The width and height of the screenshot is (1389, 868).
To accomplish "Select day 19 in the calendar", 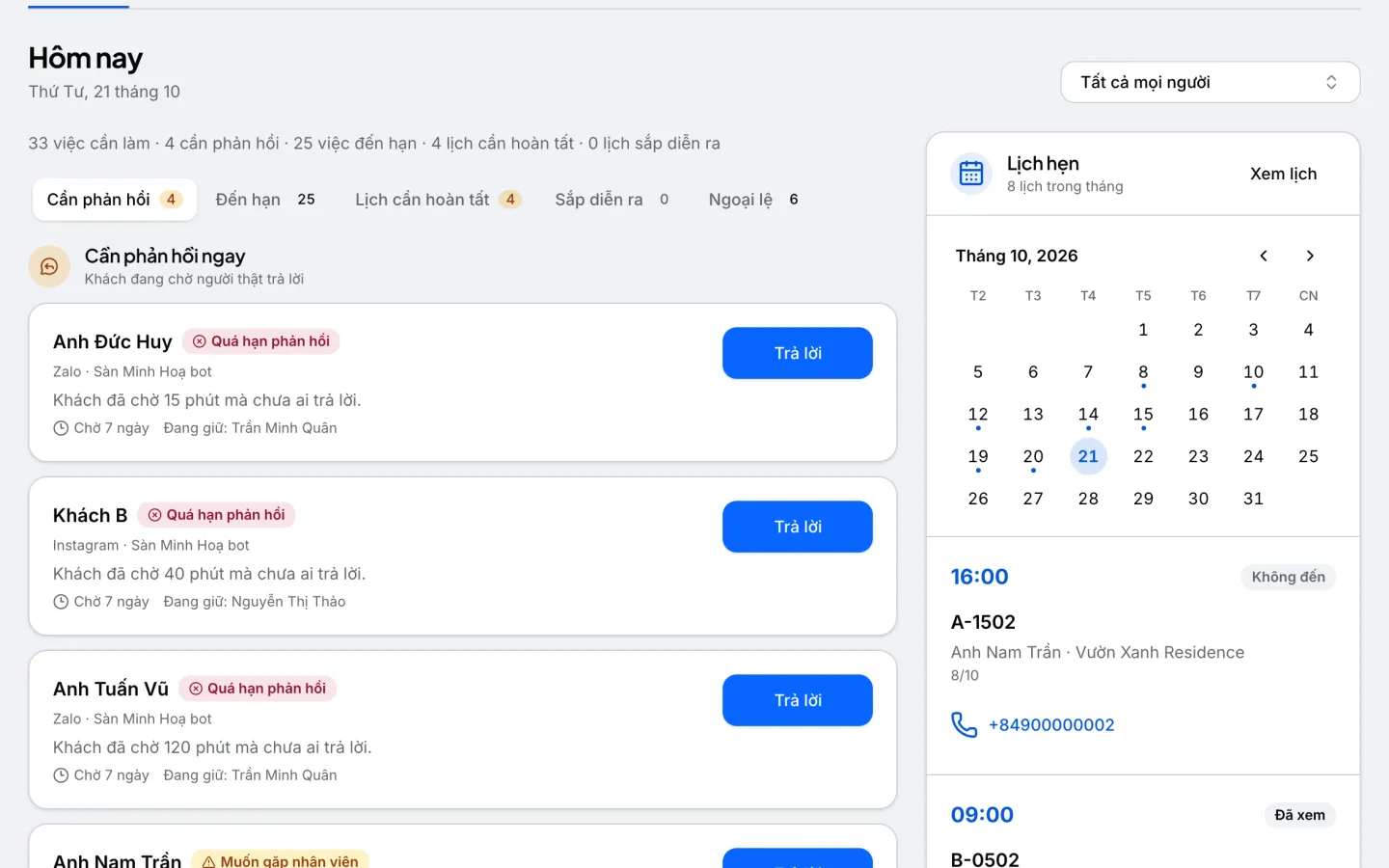I will (x=978, y=457).
